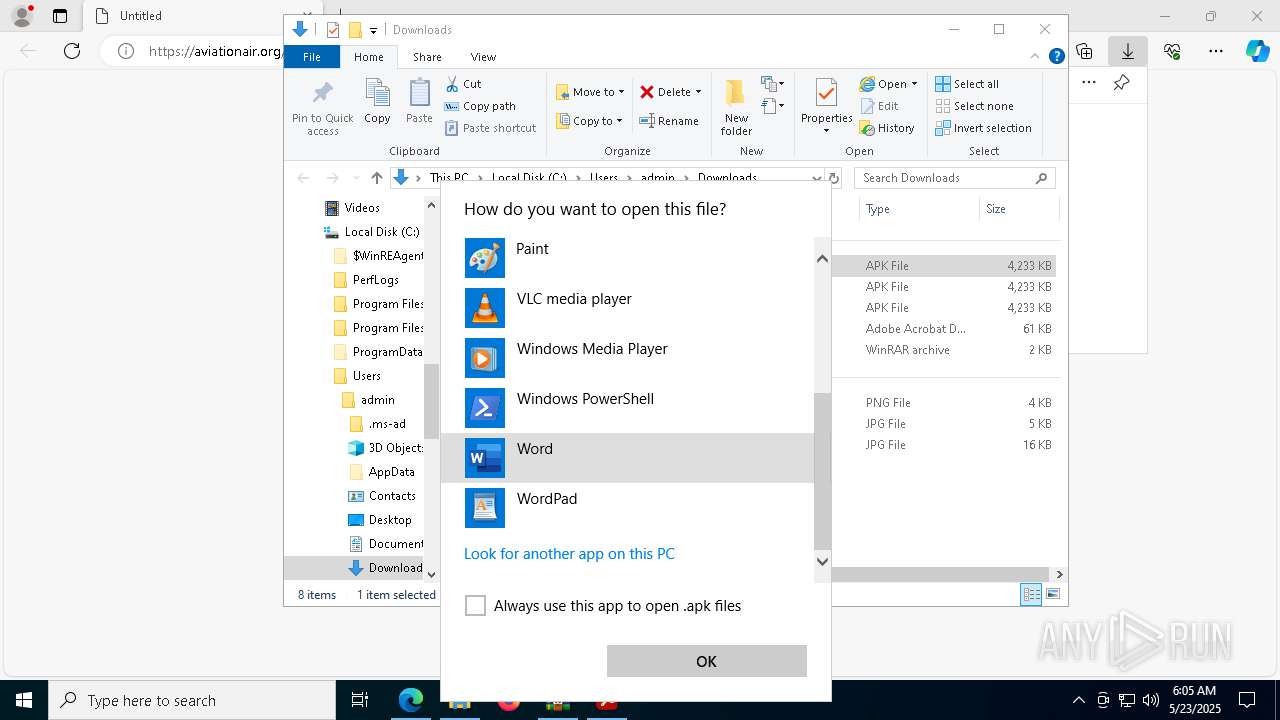
Task: Switch to View ribbon tab
Action: click(x=483, y=57)
